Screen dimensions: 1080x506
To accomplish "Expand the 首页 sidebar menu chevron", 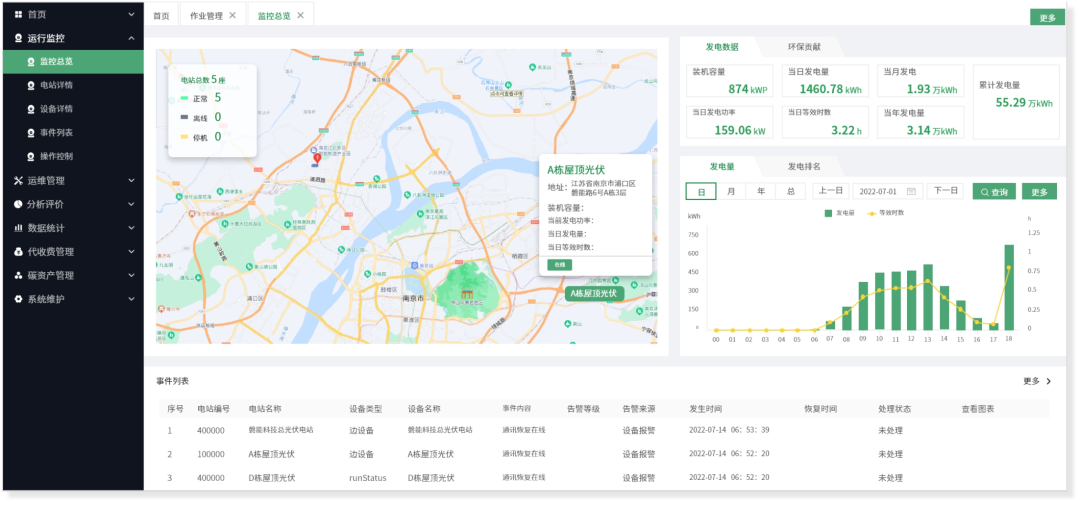I will tap(132, 14).
